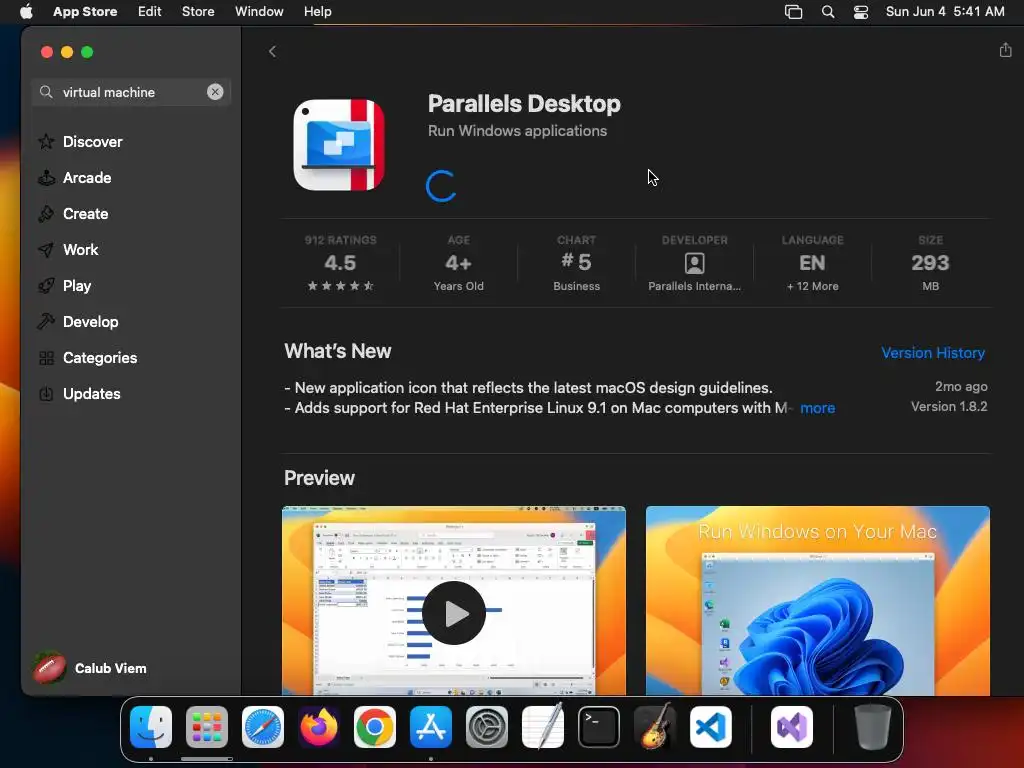
Task: Click the Parallels Desktop title
Action: tap(524, 104)
